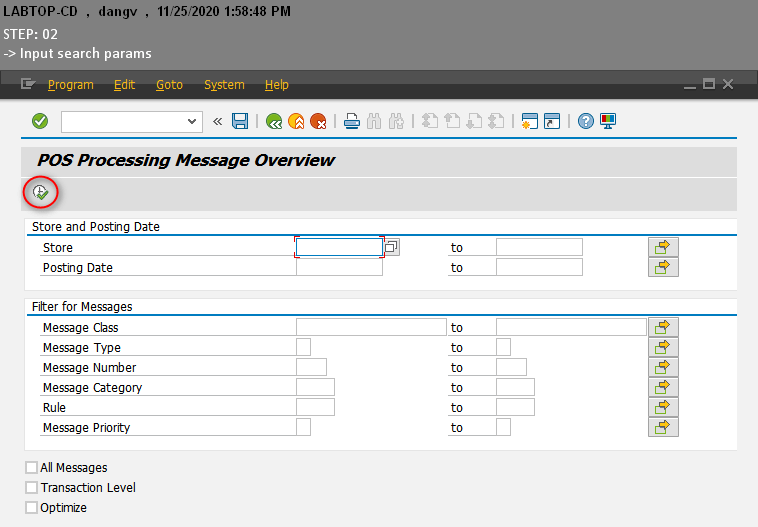Screen dimensions: 758x527
Task: Open Store field value help button
Action: (x=392, y=247)
